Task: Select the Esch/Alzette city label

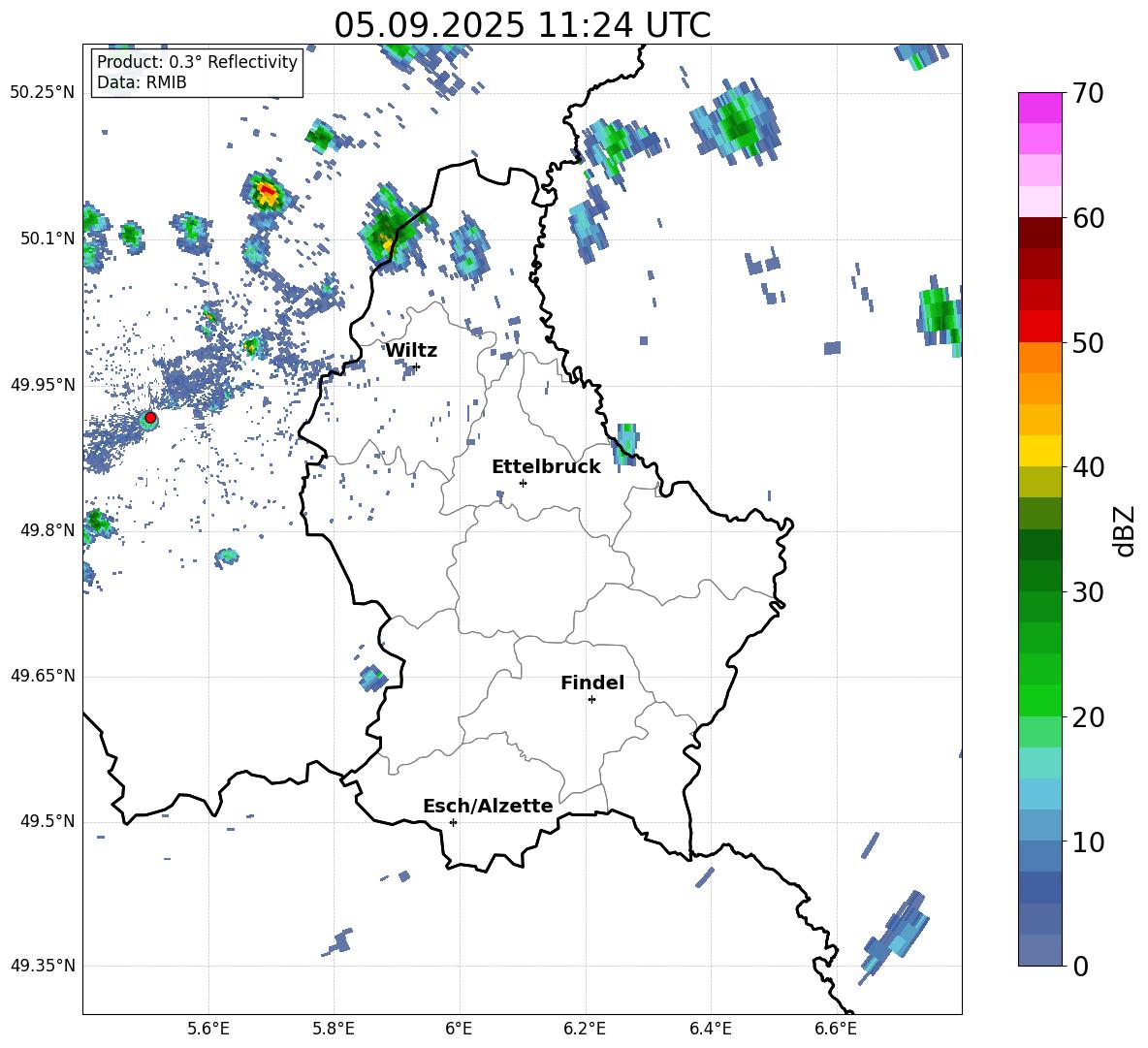Action: point(488,806)
